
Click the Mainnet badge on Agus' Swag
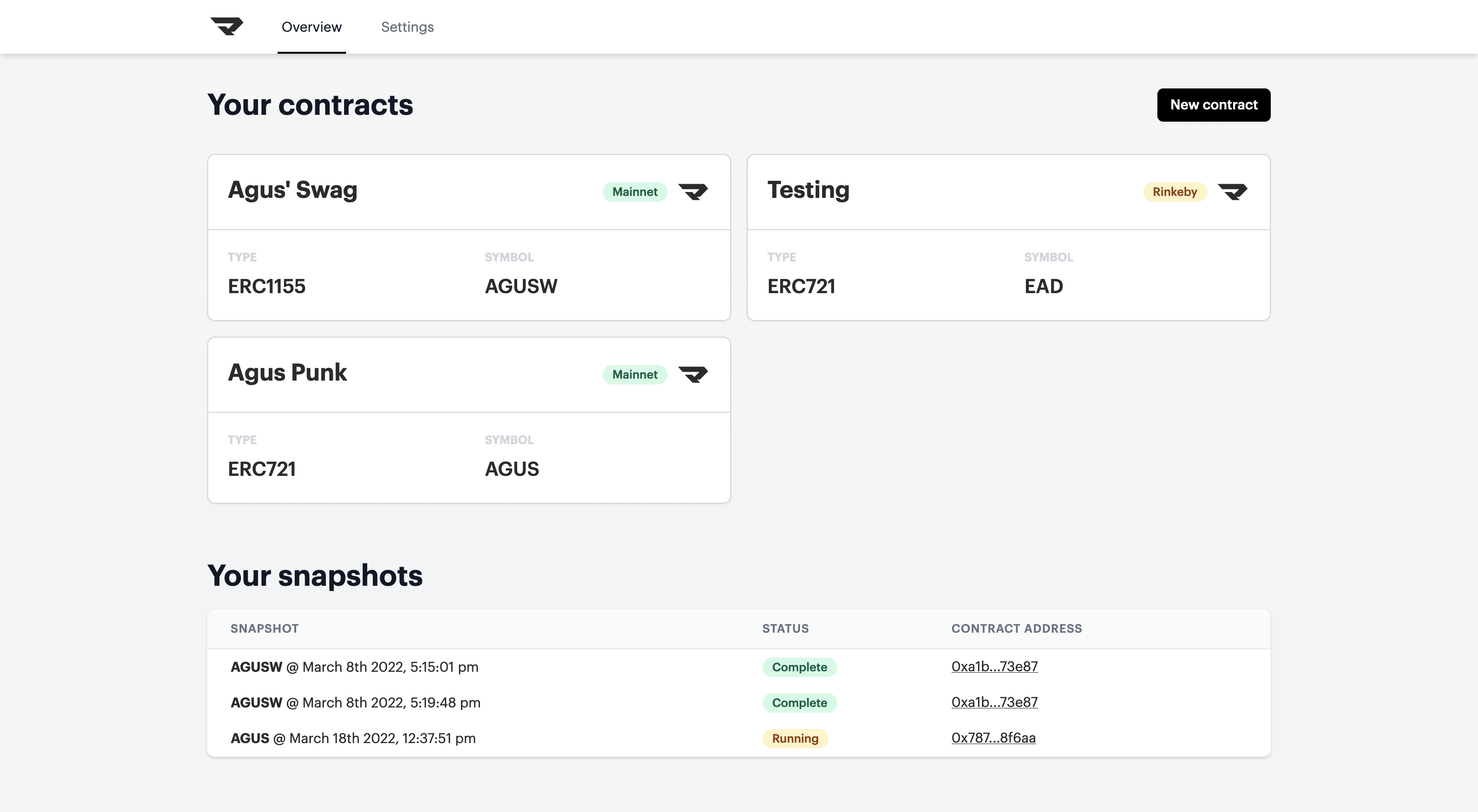click(x=634, y=192)
